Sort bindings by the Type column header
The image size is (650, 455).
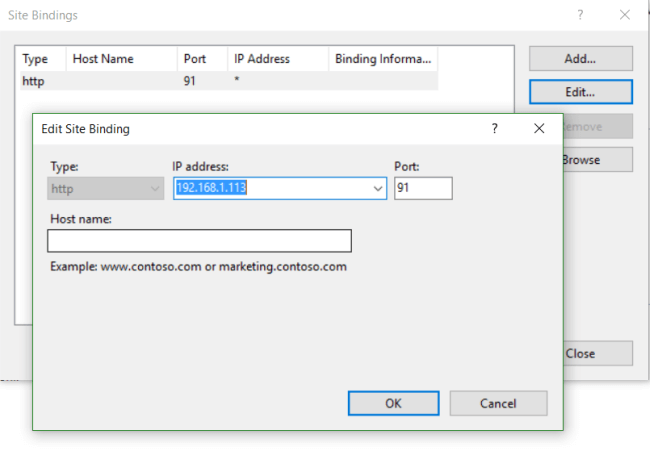point(40,59)
